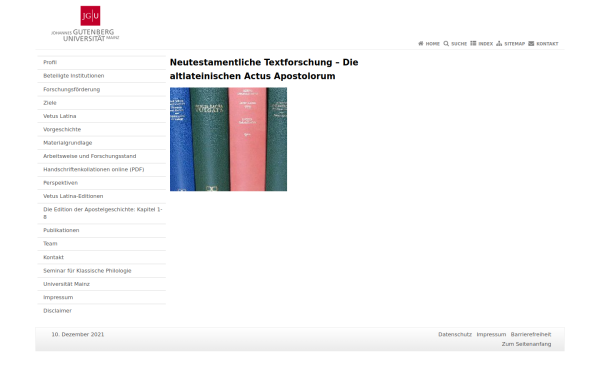Viewport: 600px width, 375px height.
Task: Go to Forschungsförderung page
Action: (101, 89)
